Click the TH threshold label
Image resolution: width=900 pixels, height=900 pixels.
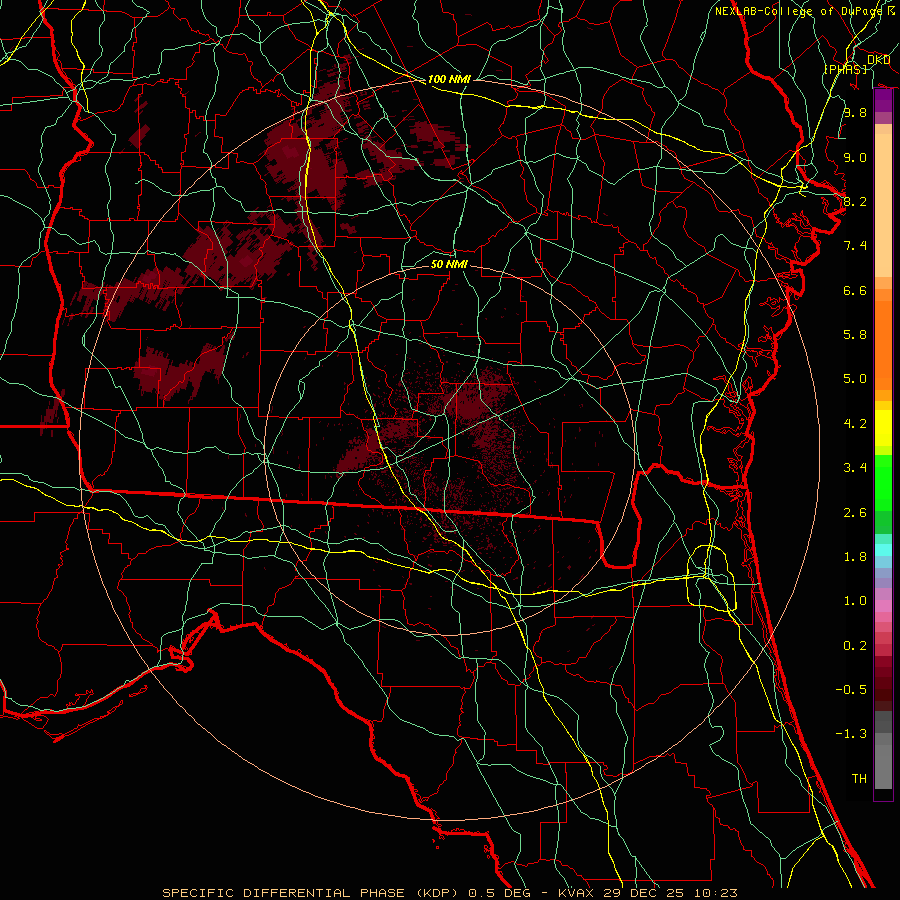(859, 779)
